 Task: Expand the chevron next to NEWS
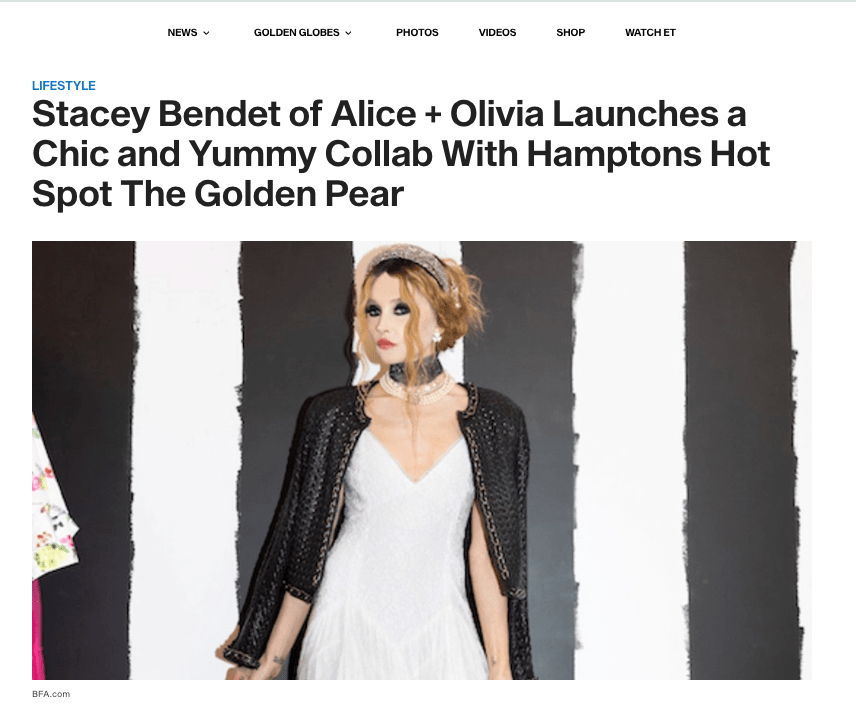pyautogui.click(x=206, y=33)
